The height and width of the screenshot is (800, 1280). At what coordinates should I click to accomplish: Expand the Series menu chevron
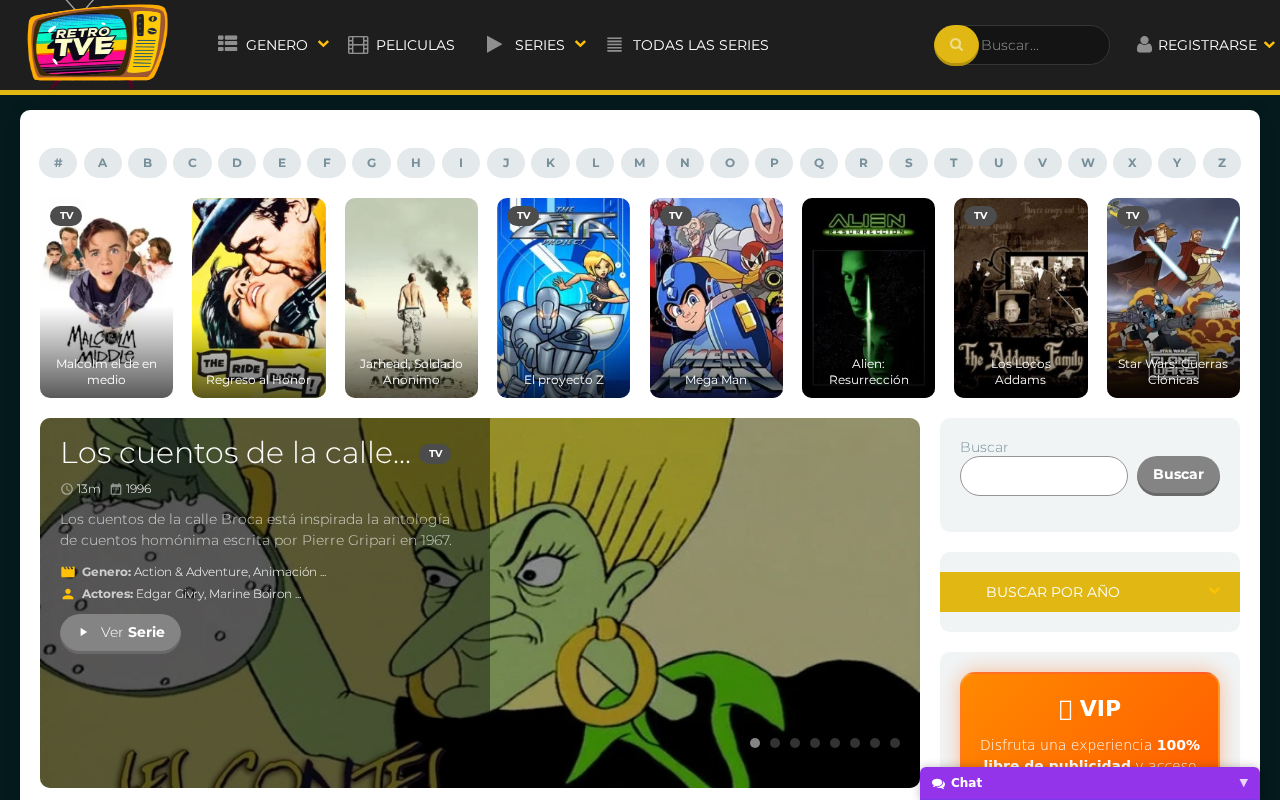tap(580, 44)
